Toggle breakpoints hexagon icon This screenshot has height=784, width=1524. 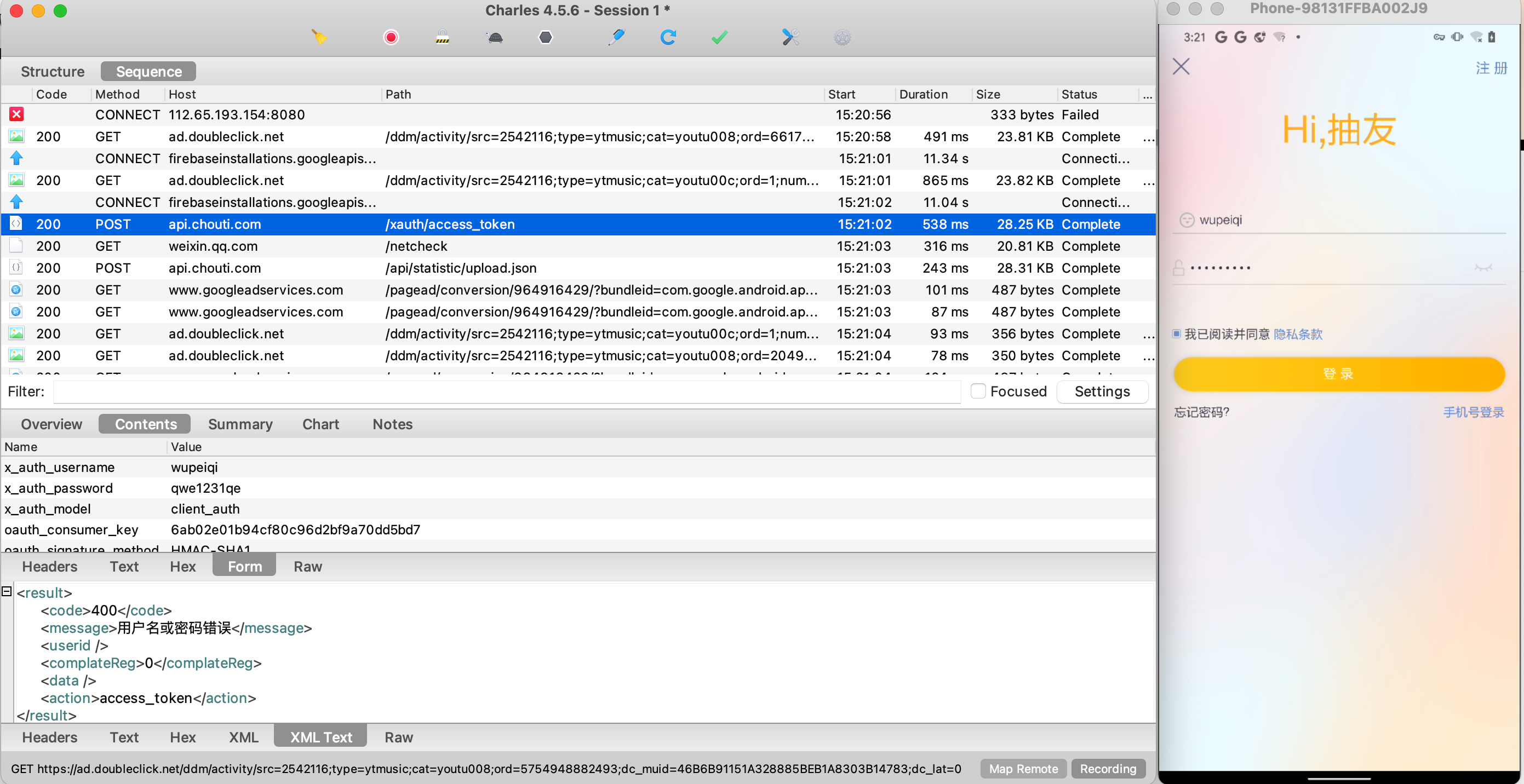(546, 37)
